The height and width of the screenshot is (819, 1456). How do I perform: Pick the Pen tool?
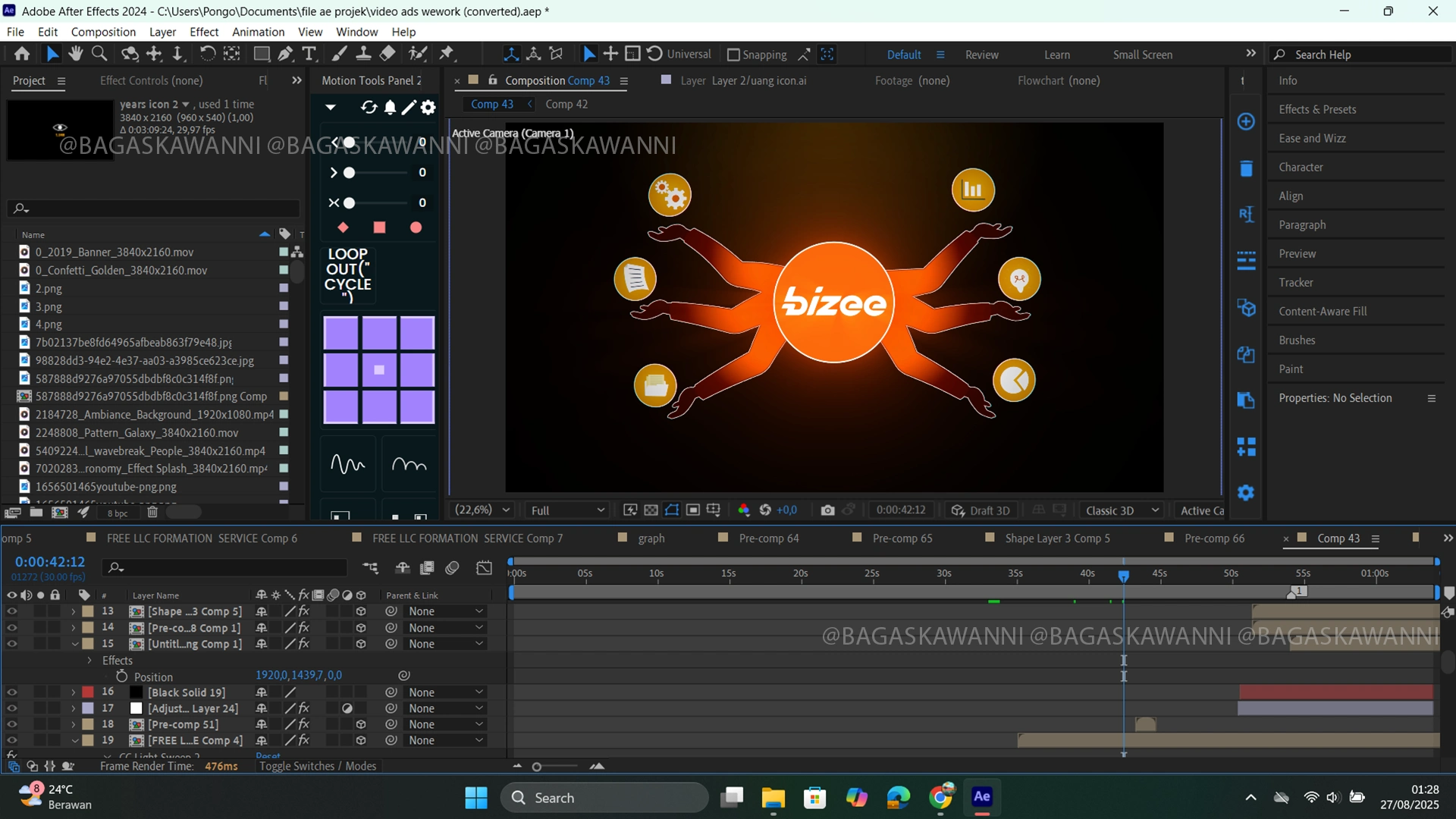(x=285, y=54)
